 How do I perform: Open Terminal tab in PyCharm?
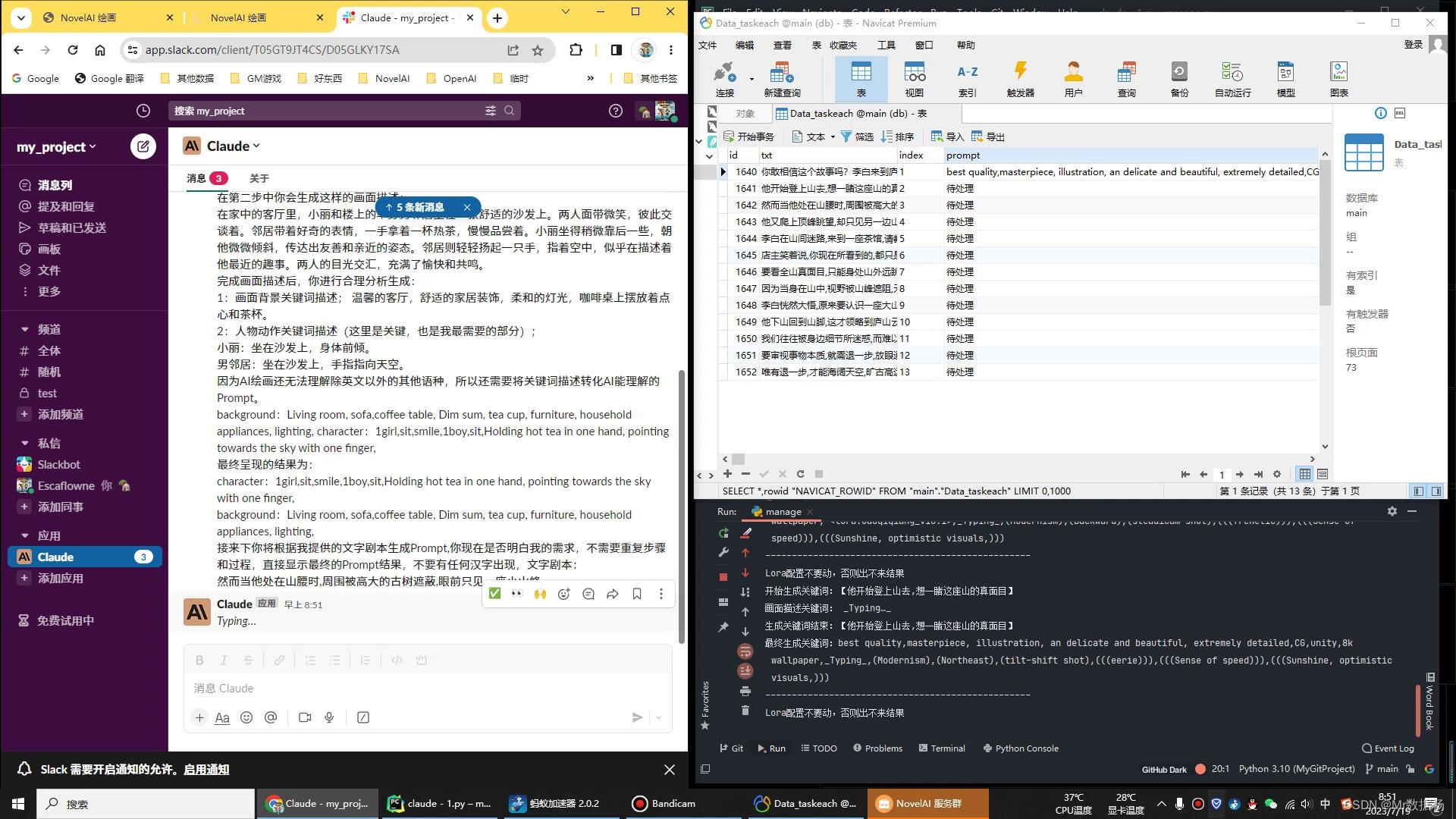[942, 748]
